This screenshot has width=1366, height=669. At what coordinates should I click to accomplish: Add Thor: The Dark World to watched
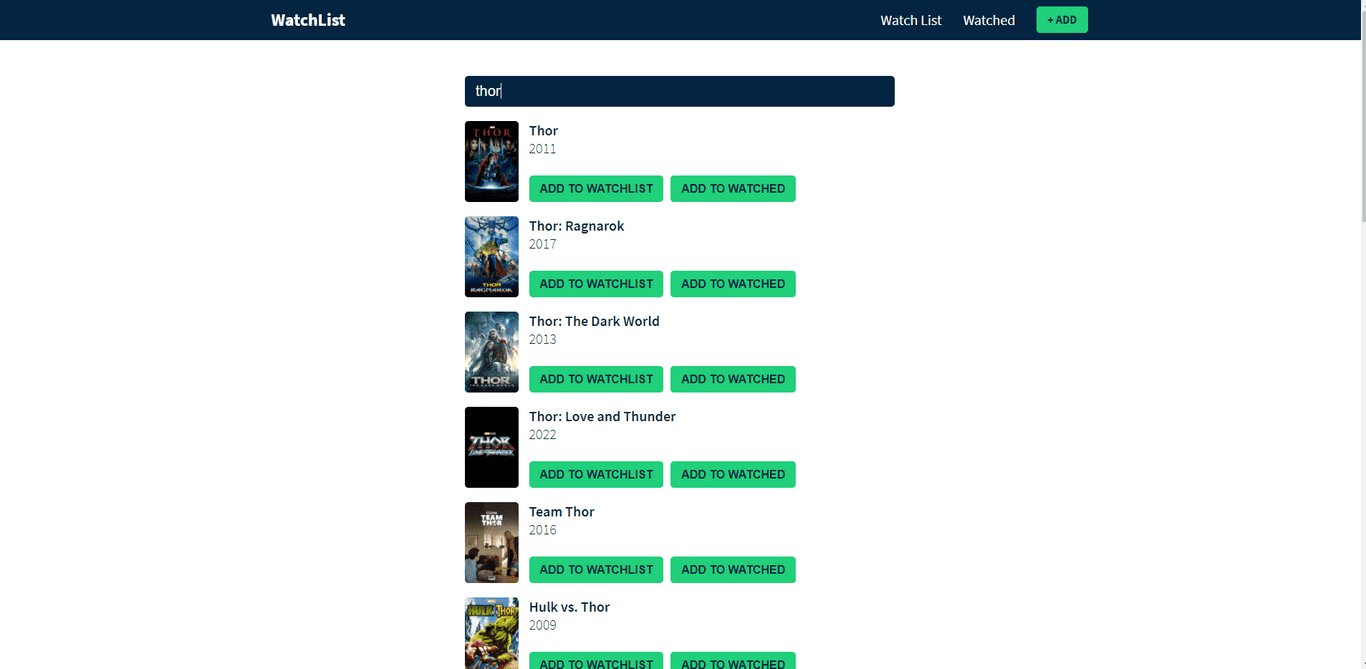click(732, 379)
